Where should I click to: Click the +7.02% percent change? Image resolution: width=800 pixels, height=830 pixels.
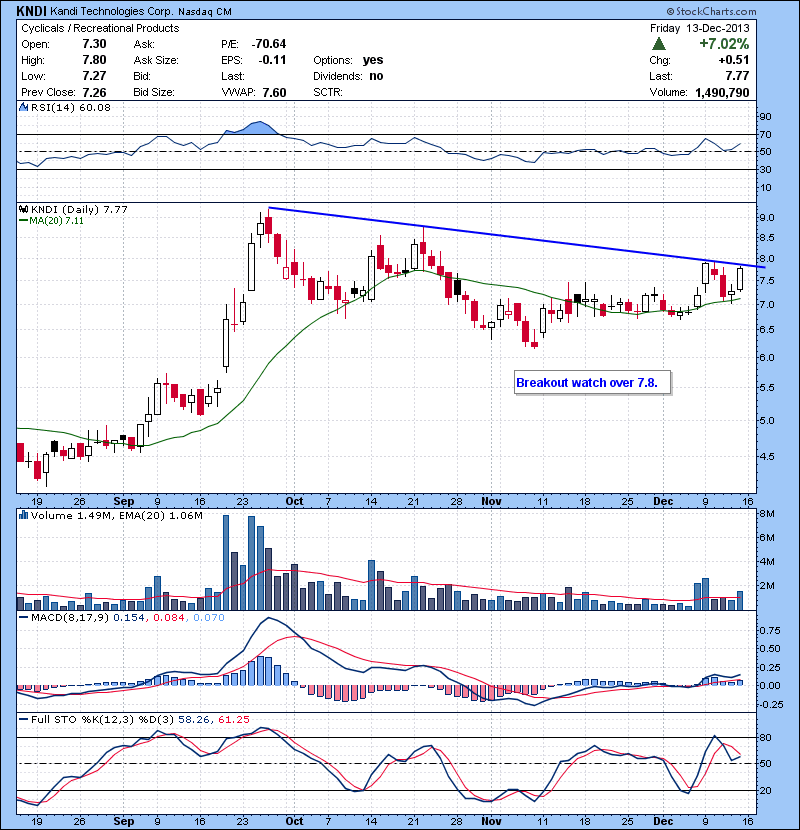pyautogui.click(x=724, y=43)
